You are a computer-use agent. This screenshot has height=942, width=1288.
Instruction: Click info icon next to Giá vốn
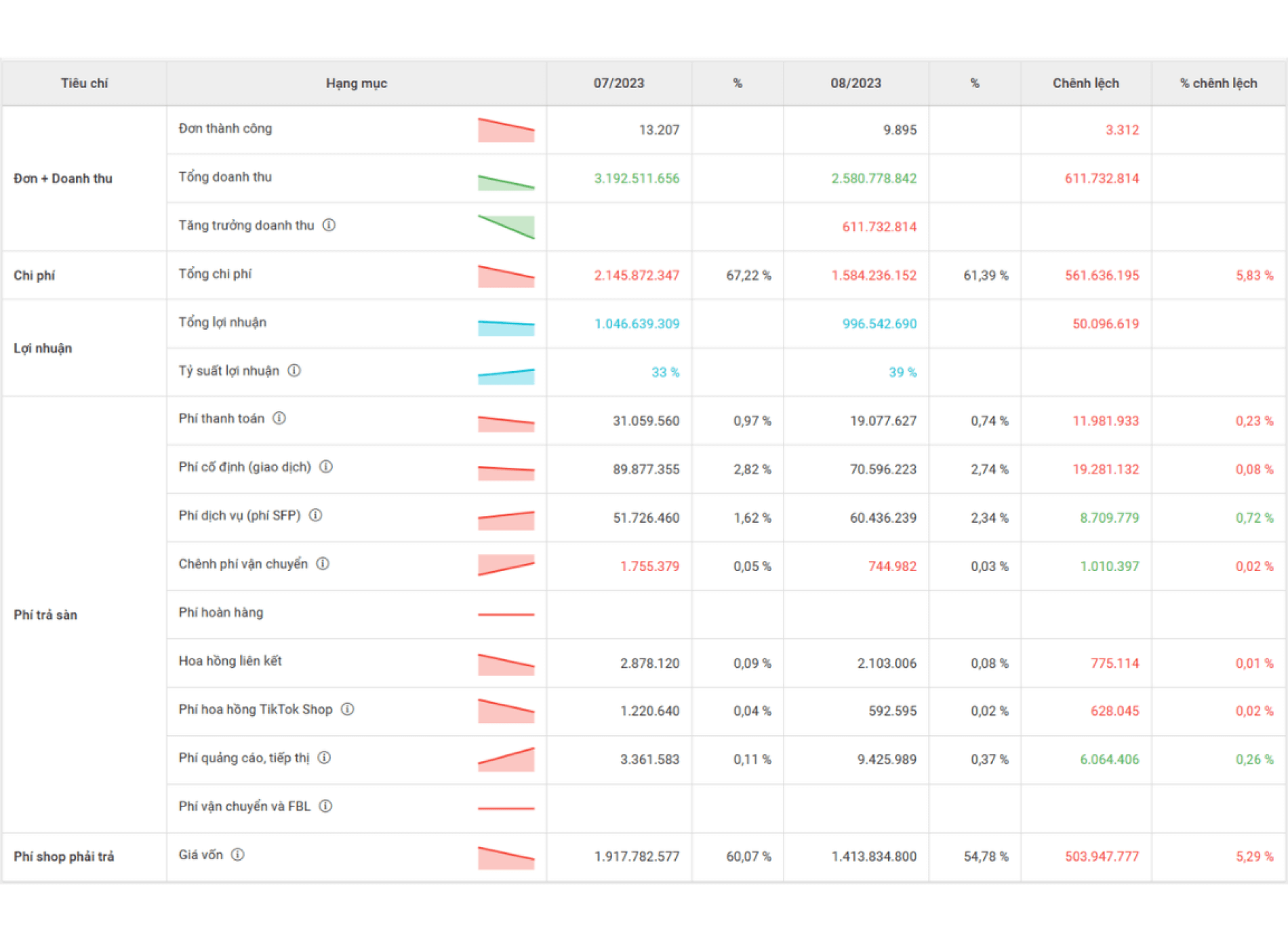238,855
